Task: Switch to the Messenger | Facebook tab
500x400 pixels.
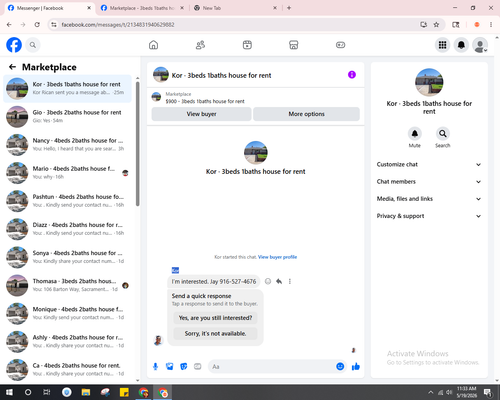Action: [49, 8]
